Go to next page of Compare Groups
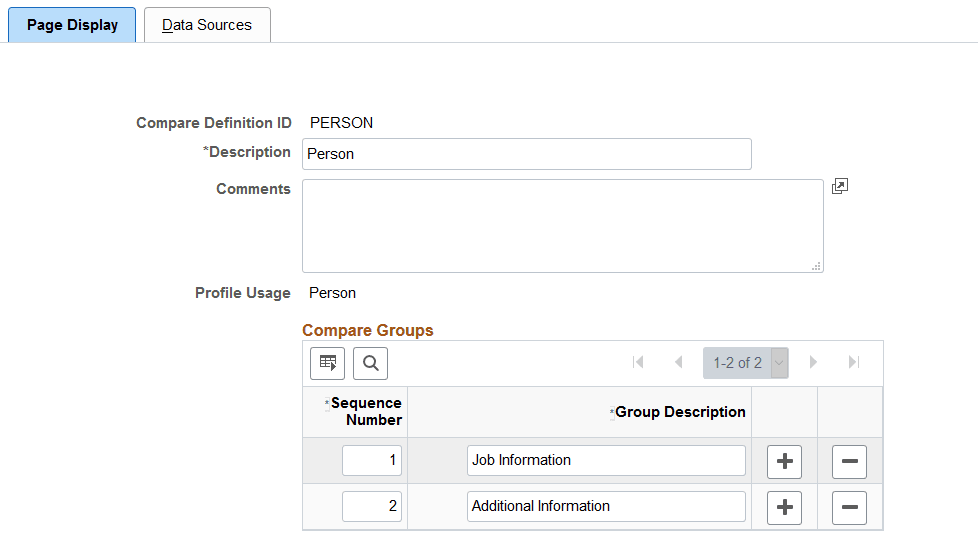Image resolution: width=978 pixels, height=545 pixels. point(813,362)
